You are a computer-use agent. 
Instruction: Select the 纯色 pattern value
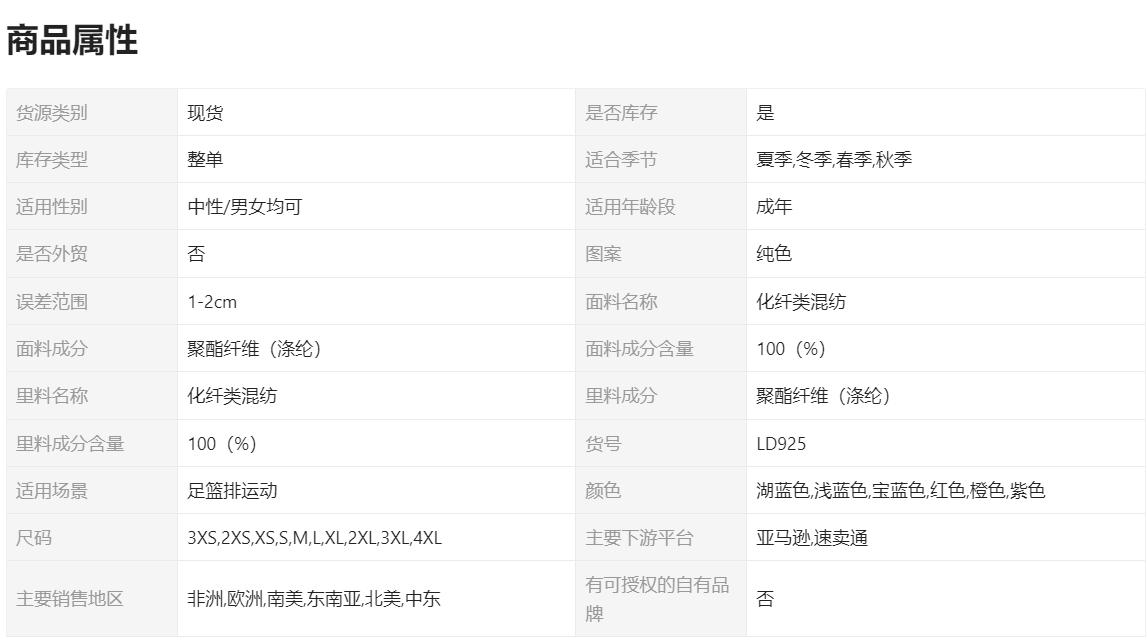coord(774,254)
